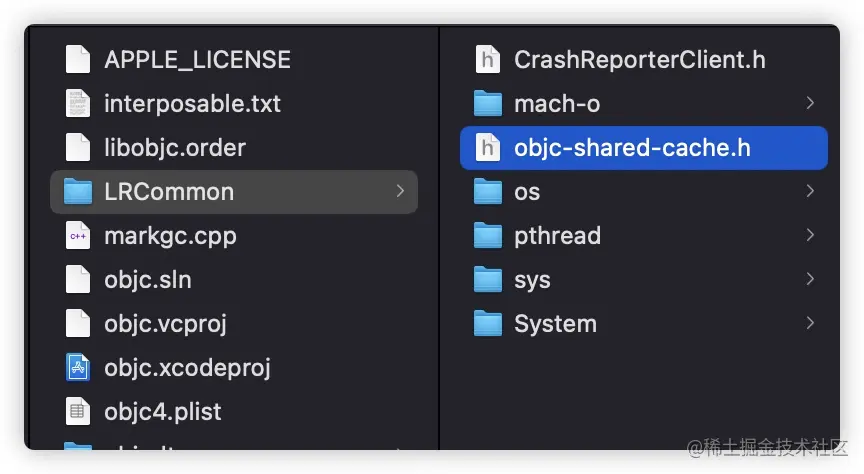Image resolution: width=864 pixels, height=474 pixels.
Task: Click the System folder icon
Action: [x=488, y=324]
